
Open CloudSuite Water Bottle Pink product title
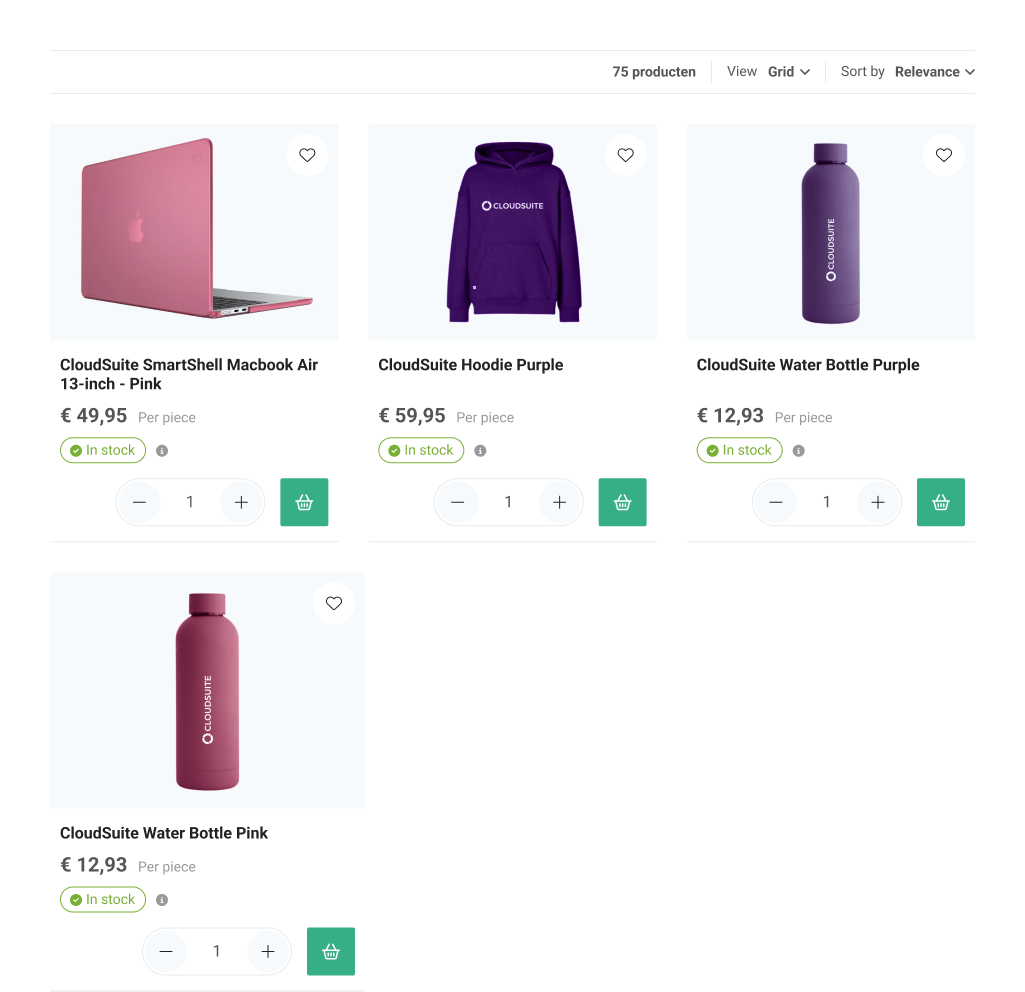pos(164,833)
